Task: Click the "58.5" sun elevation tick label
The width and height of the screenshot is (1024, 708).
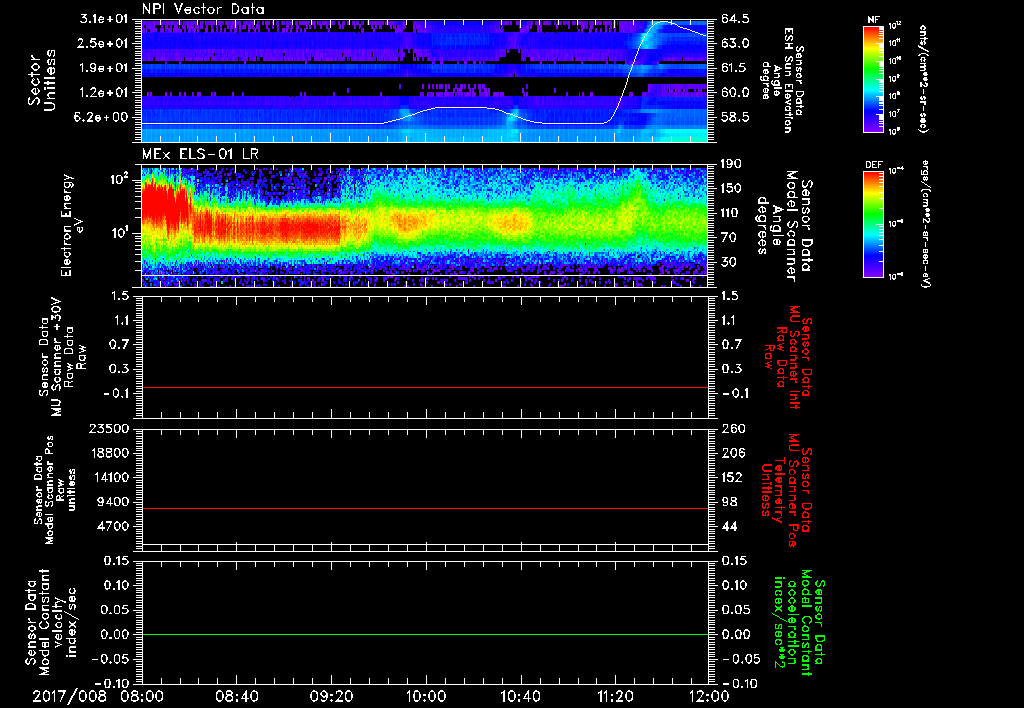Action: 735,118
